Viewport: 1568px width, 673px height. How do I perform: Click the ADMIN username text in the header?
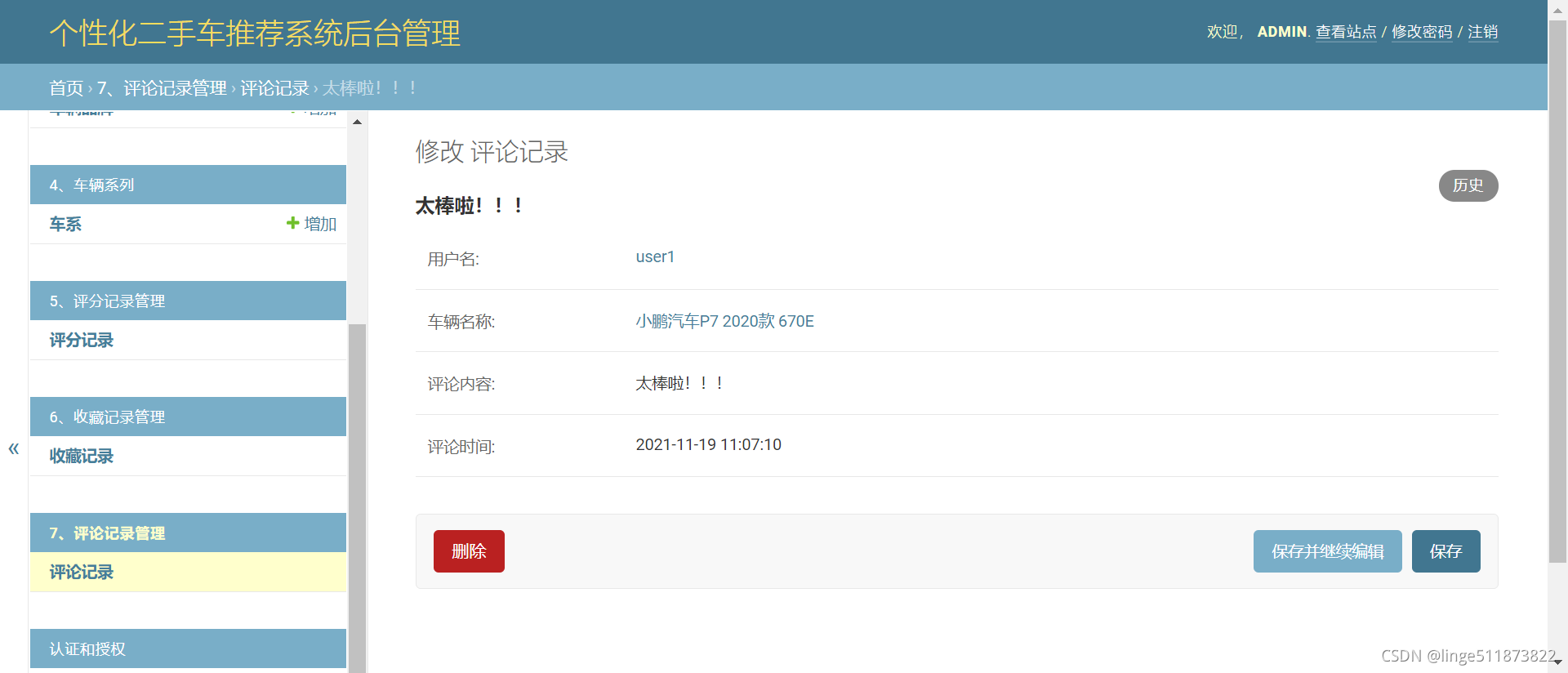pyautogui.click(x=1282, y=32)
